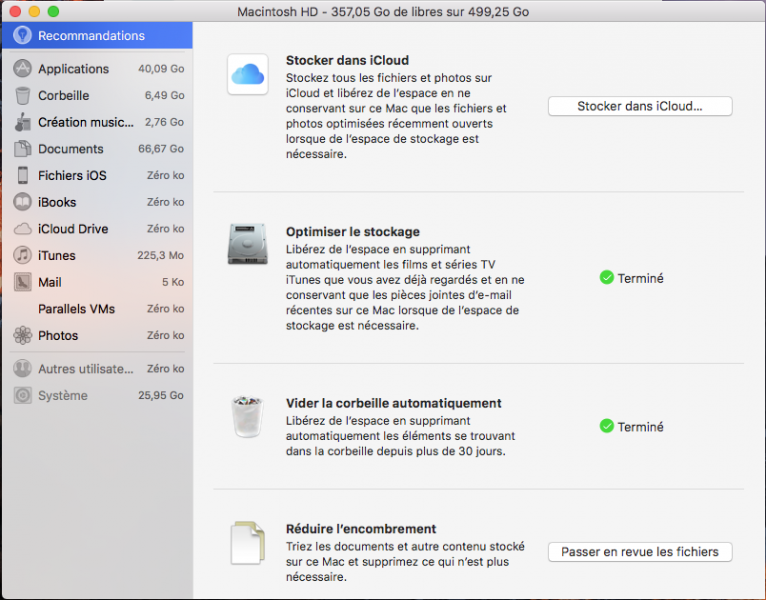Click the Fichiers iOS phone icon
Viewport: 766px width, 600px height.
click(22, 175)
